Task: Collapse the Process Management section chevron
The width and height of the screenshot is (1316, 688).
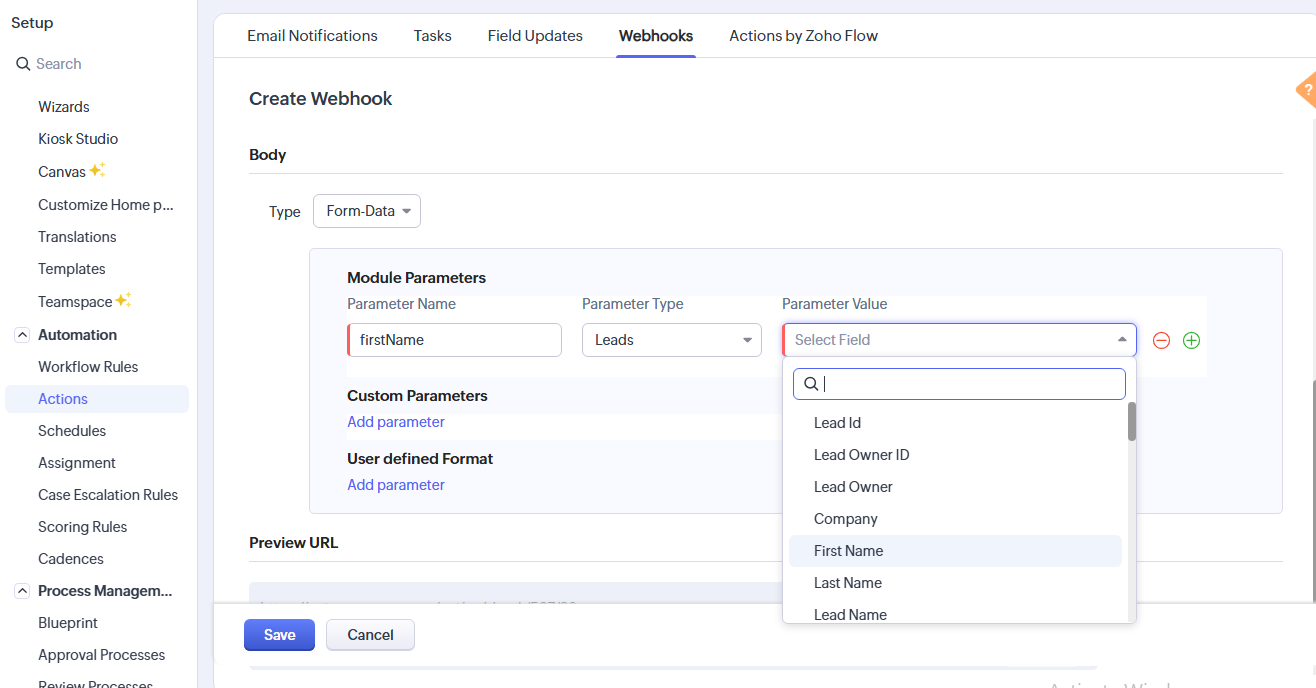Action: click(22, 591)
